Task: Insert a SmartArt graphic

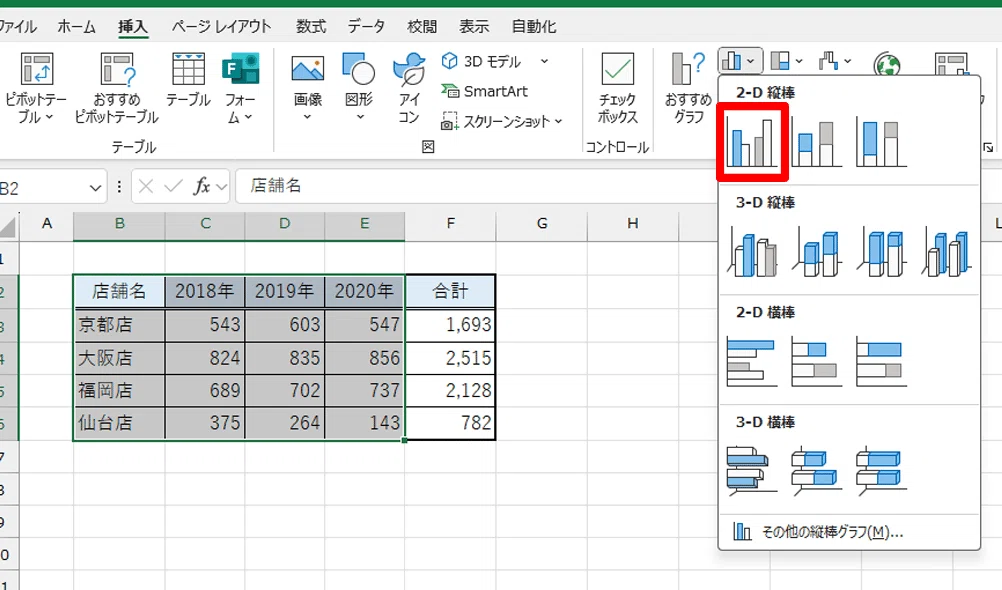Action: click(x=484, y=91)
